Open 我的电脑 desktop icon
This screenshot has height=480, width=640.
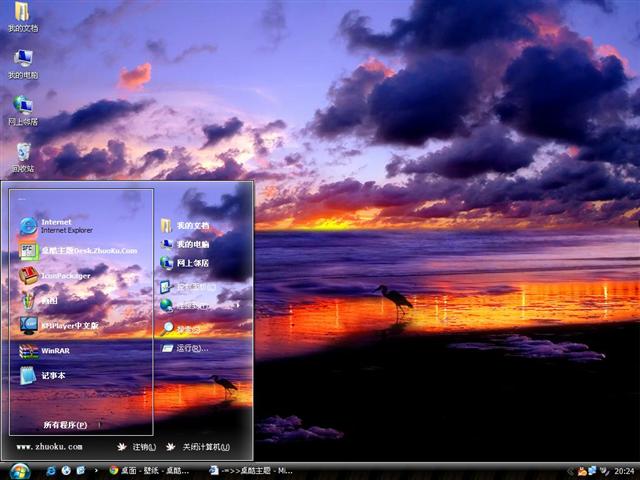(22, 64)
